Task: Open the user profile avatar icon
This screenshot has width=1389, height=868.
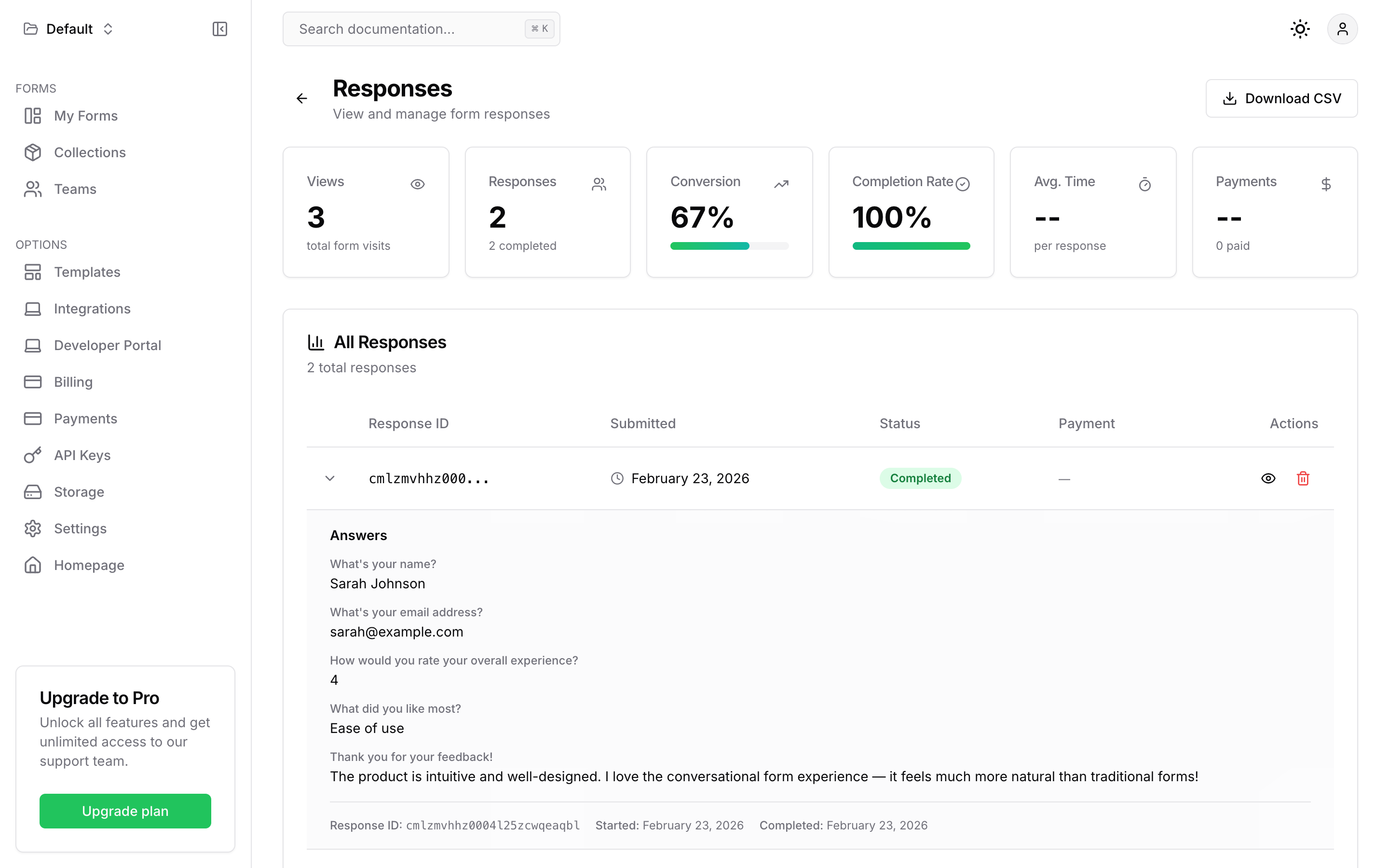Action: tap(1342, 29)
